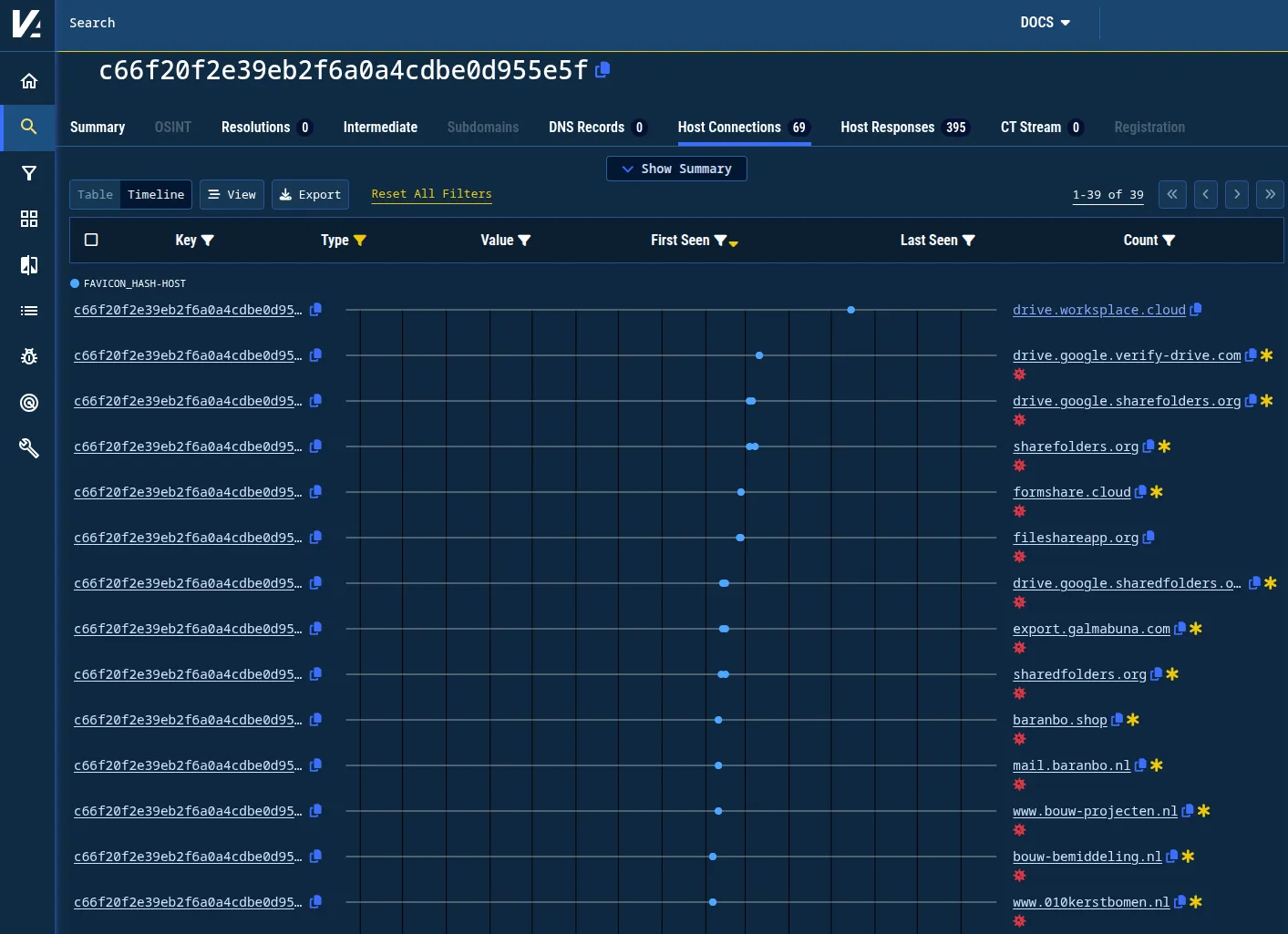Click timeline dot for drive.google.verify-drive.com

[x=759, y=355]
